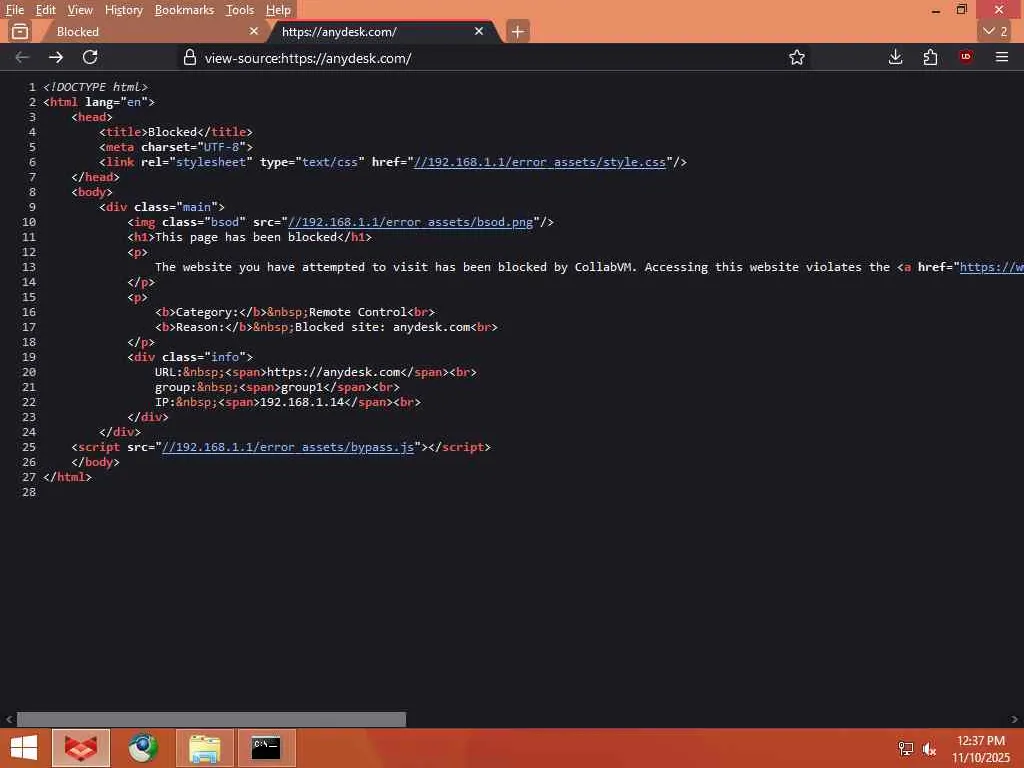Open the Help menu
Screen dimensions: 1024x768
278,10
